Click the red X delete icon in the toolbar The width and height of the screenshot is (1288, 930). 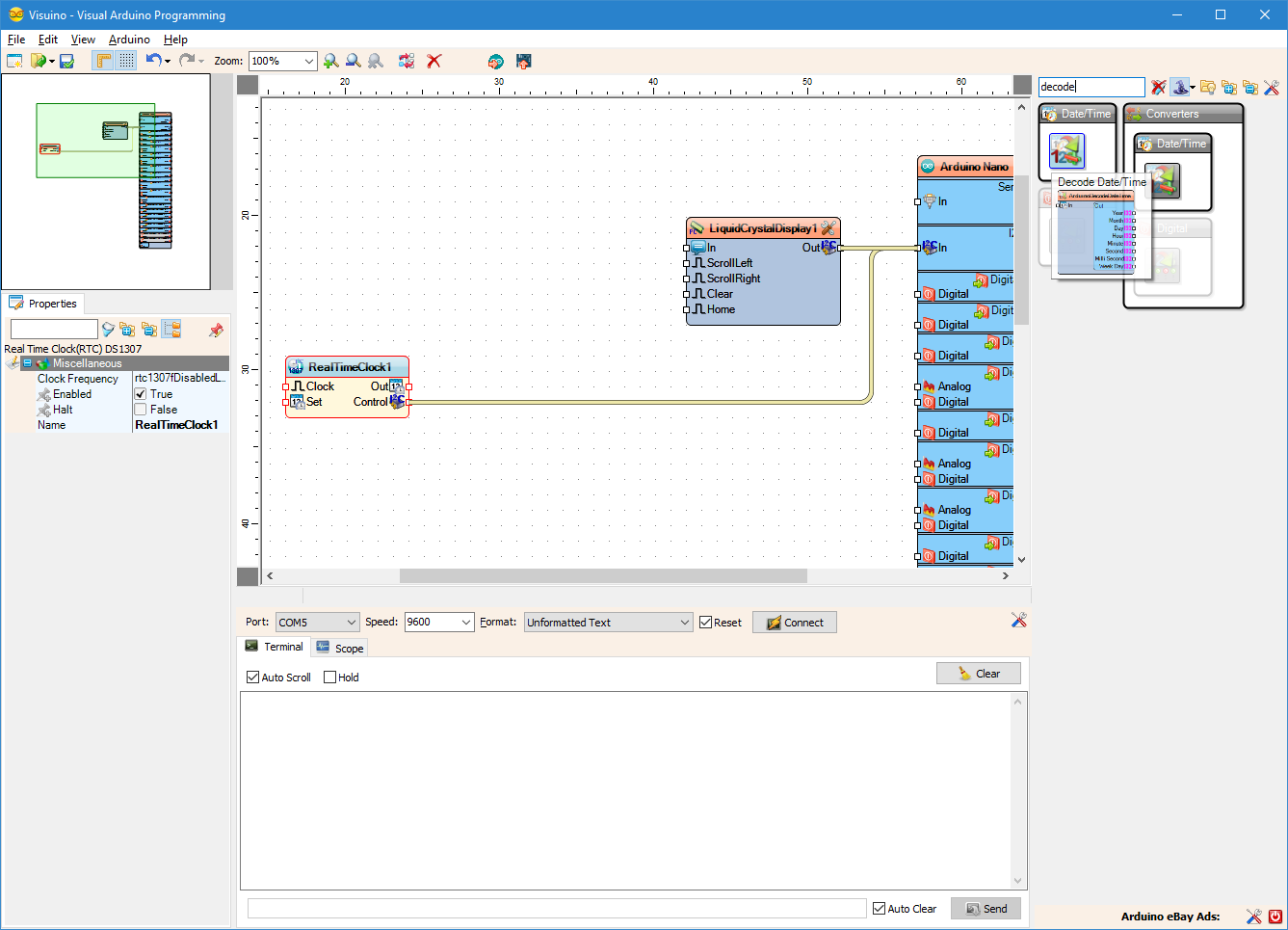tap(434, 61)
